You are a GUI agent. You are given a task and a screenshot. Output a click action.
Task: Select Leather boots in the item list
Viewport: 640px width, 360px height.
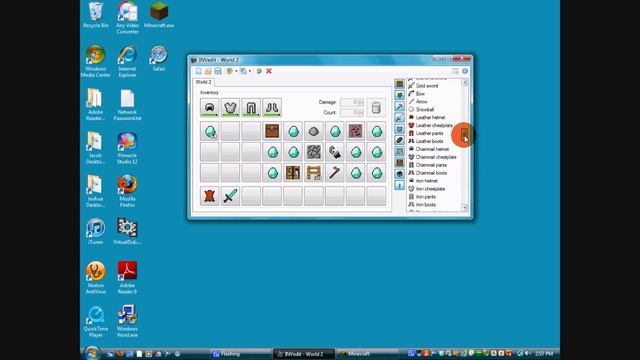(x=426, y=141)
